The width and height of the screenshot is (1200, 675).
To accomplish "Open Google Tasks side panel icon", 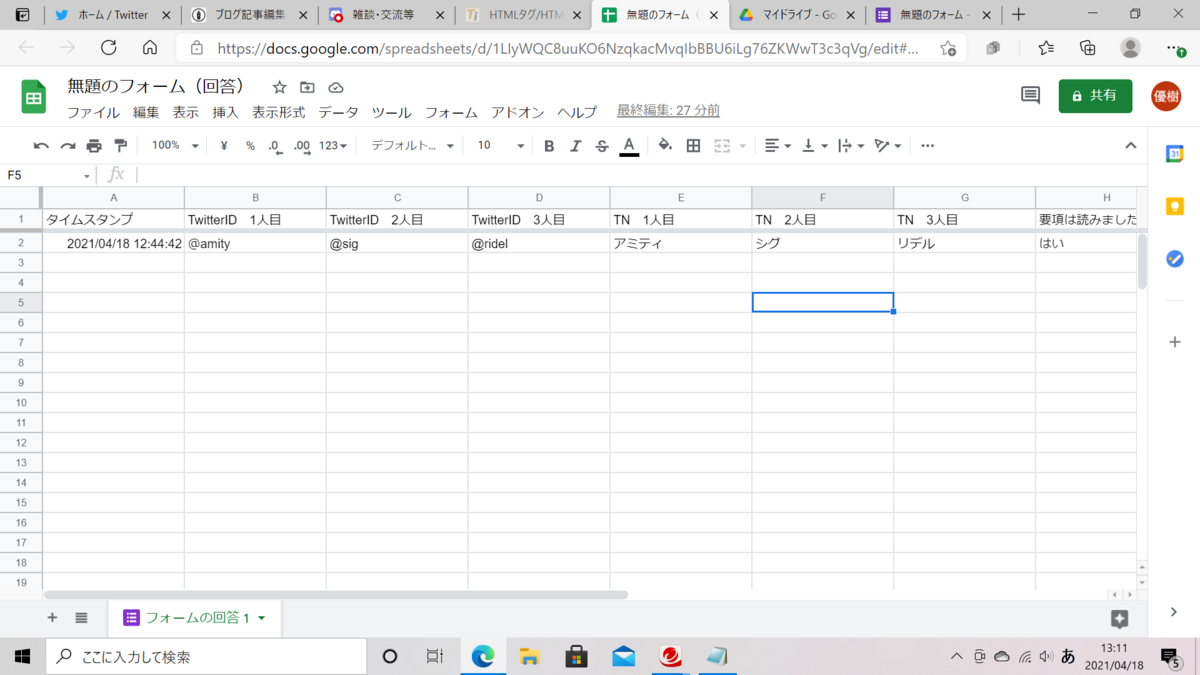I will pyautogui.click(x=1175, y=259).
